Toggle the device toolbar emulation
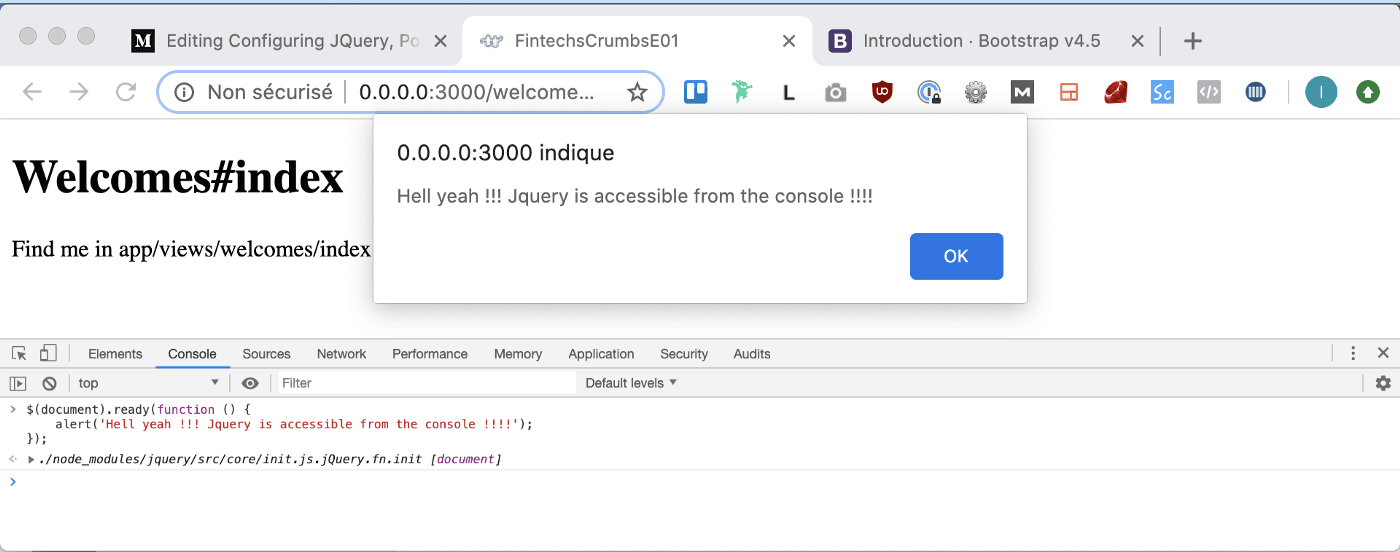 pos(48,353)
